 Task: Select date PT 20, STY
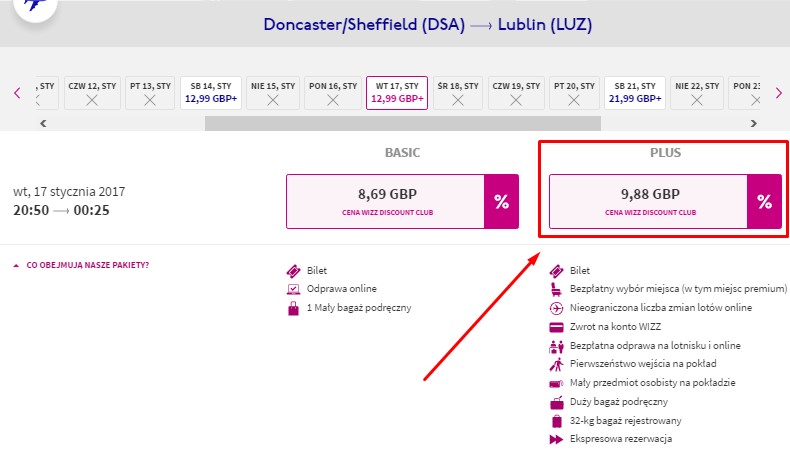point(574,93)
